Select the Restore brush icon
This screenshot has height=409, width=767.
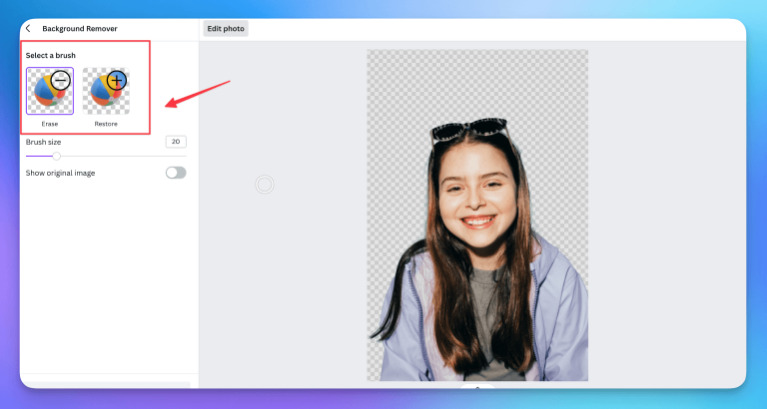click(106, 91)
